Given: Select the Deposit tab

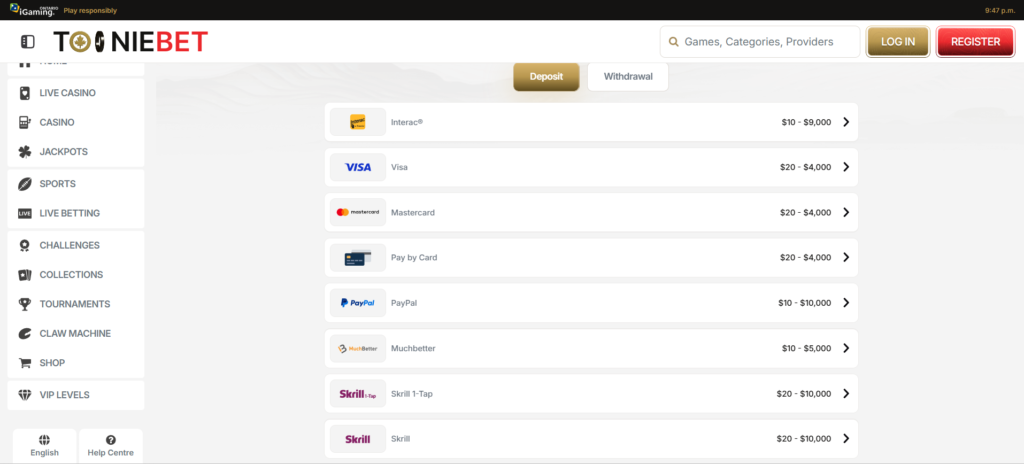Looking at the screenshot, I should pyautogui.click(x=546, y=76).
